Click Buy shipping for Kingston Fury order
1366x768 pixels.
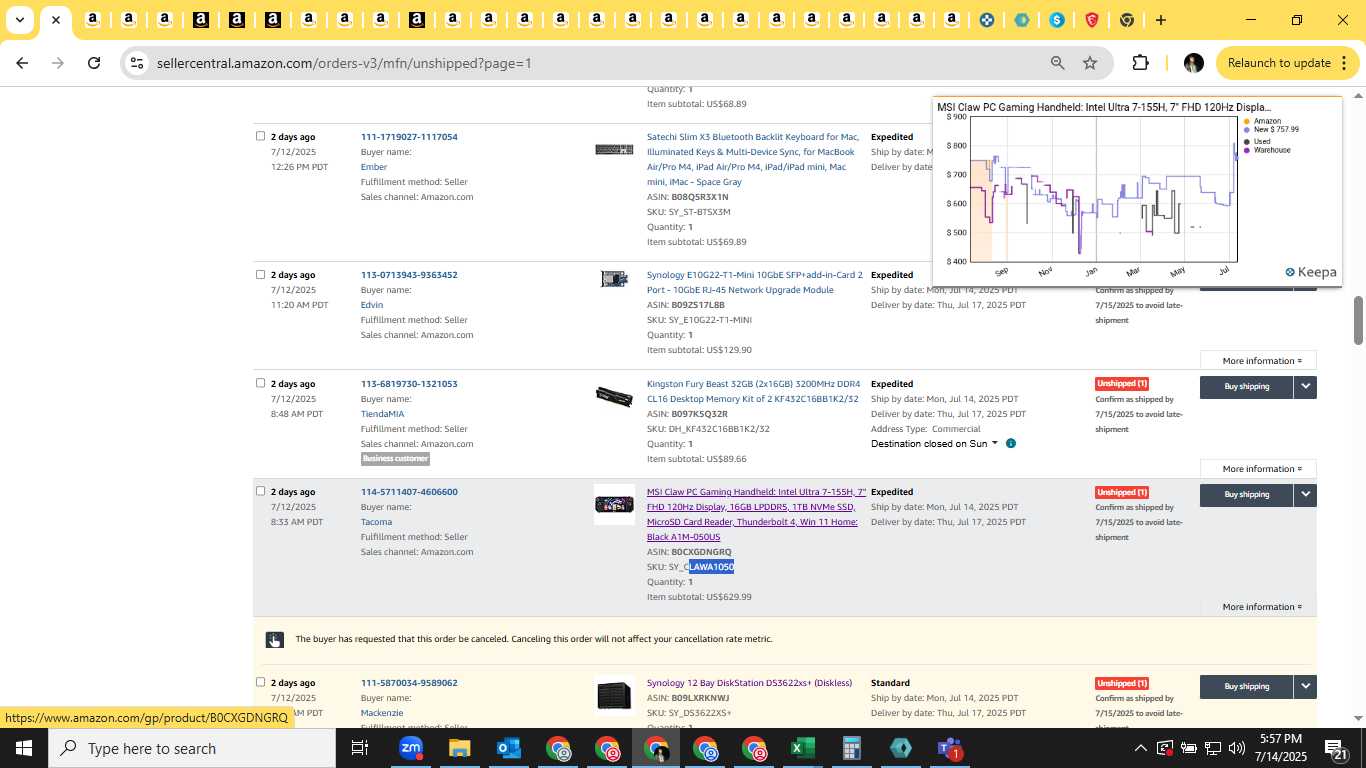click(1246, 386)
